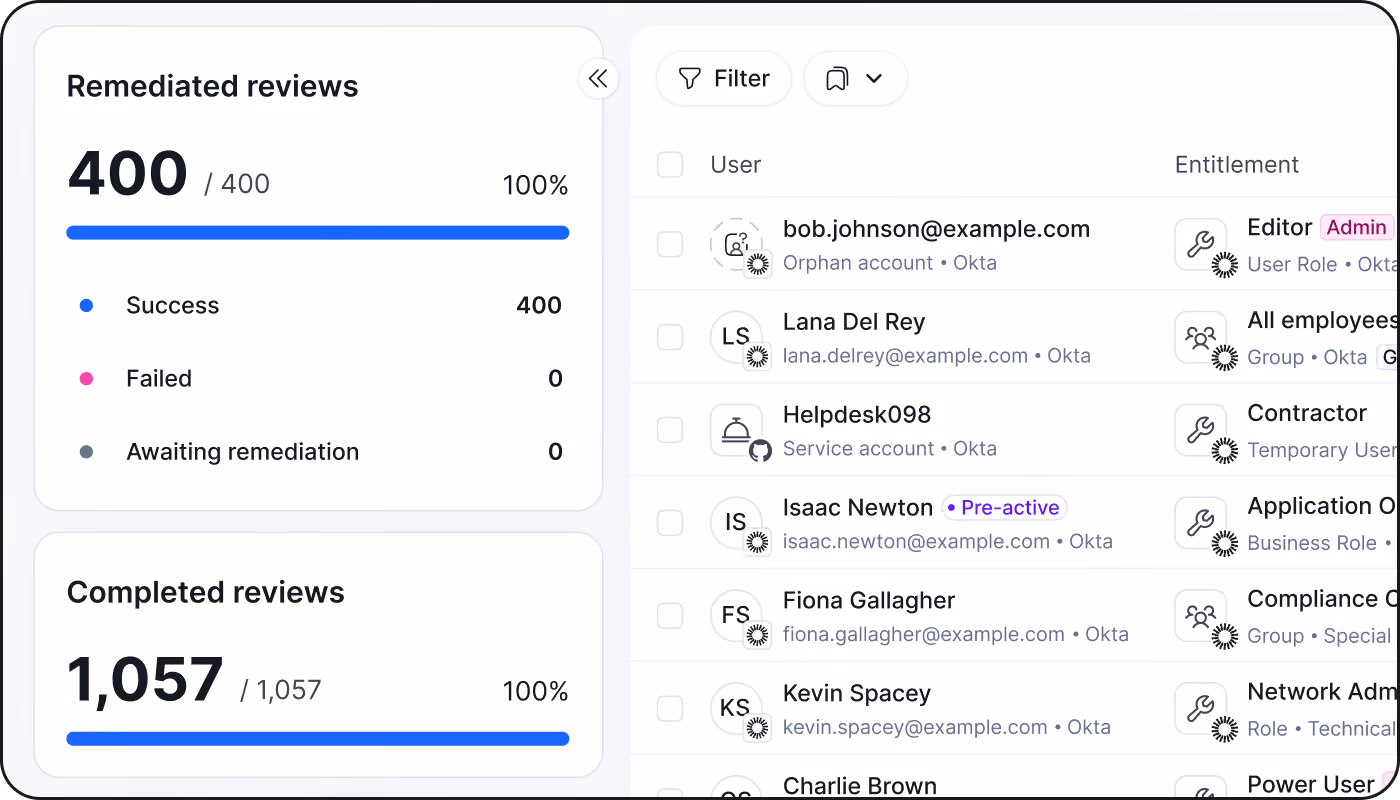This screenshot has width=1400, height=800.
Task: Open the Kevin Spacey user entry
Action: tap(857, 693)
